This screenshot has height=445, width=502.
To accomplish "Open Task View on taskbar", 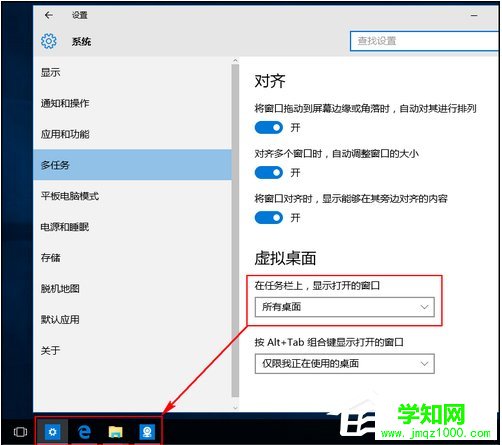I will 20,432.
